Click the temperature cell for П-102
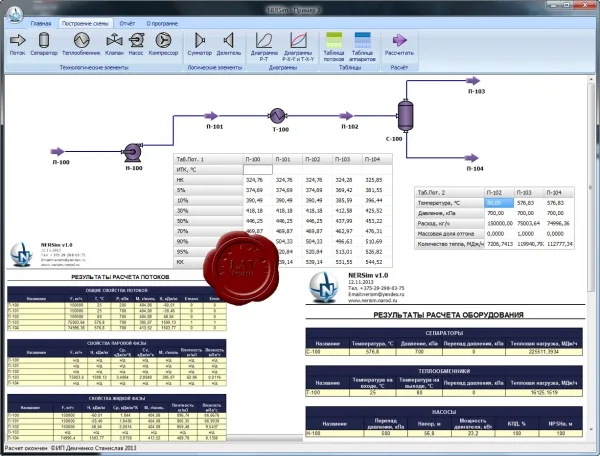 click(x=499, y=203)
